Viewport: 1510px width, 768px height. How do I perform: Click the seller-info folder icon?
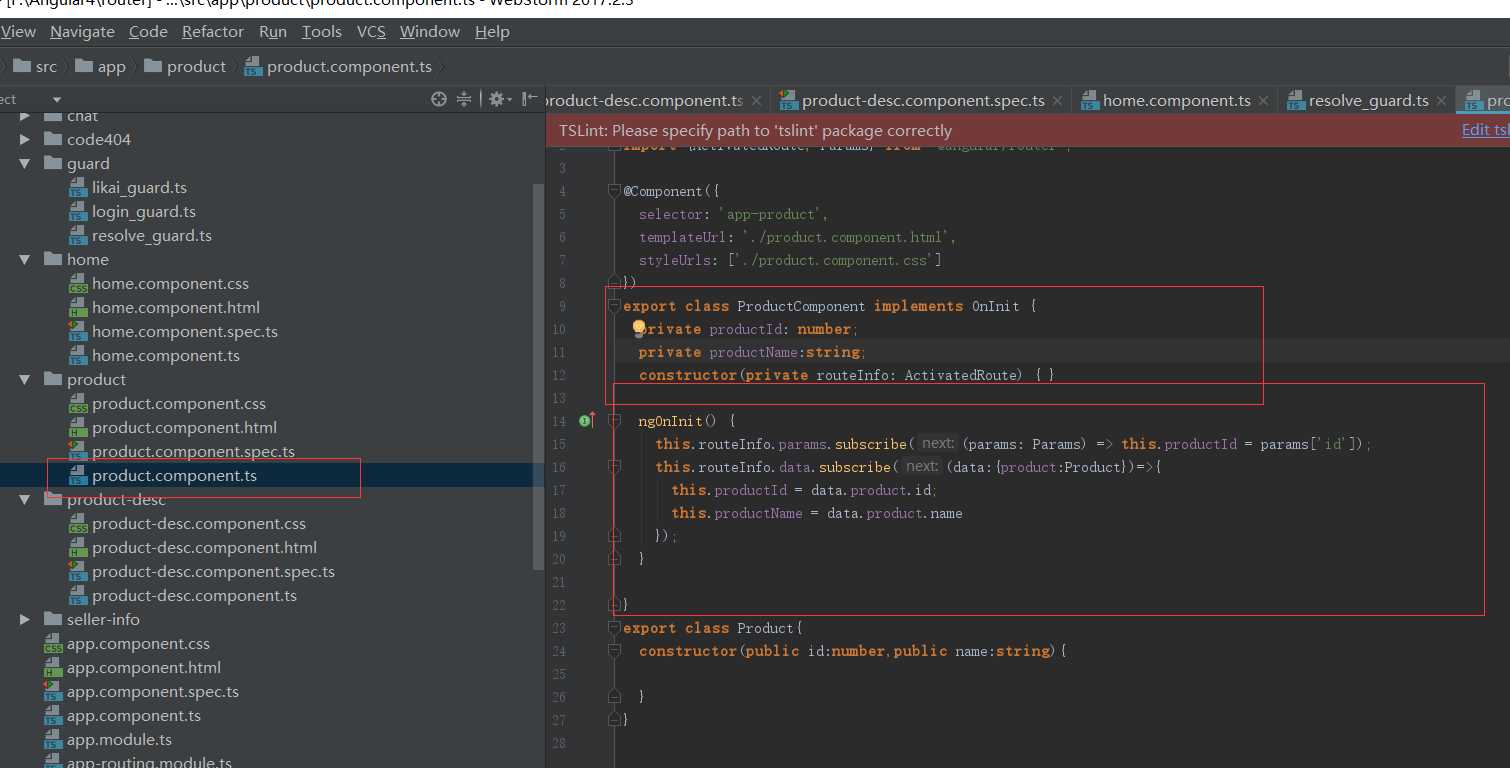[53, 619]
